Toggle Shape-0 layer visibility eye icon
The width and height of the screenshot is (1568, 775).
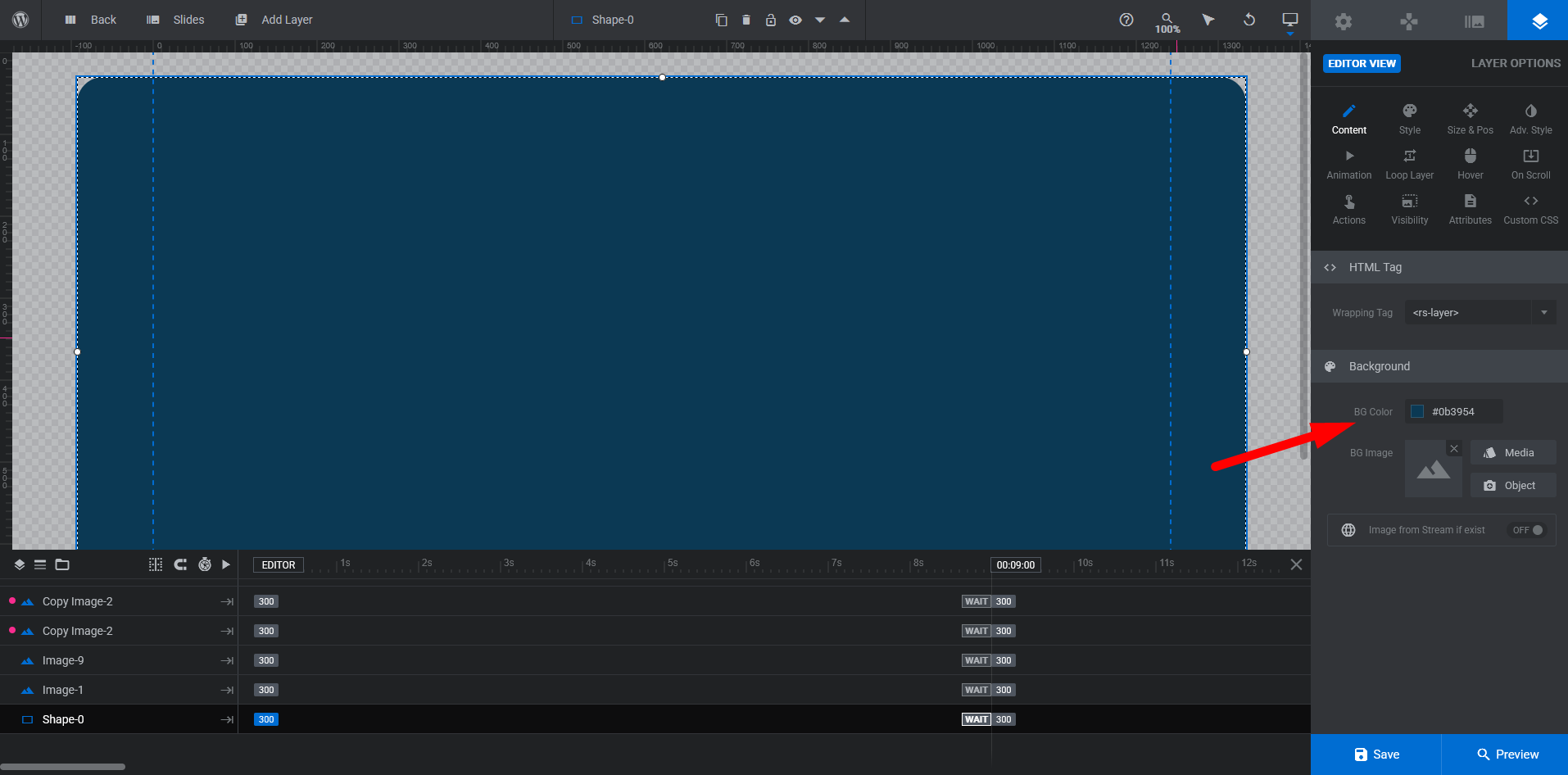click(795, 20)
